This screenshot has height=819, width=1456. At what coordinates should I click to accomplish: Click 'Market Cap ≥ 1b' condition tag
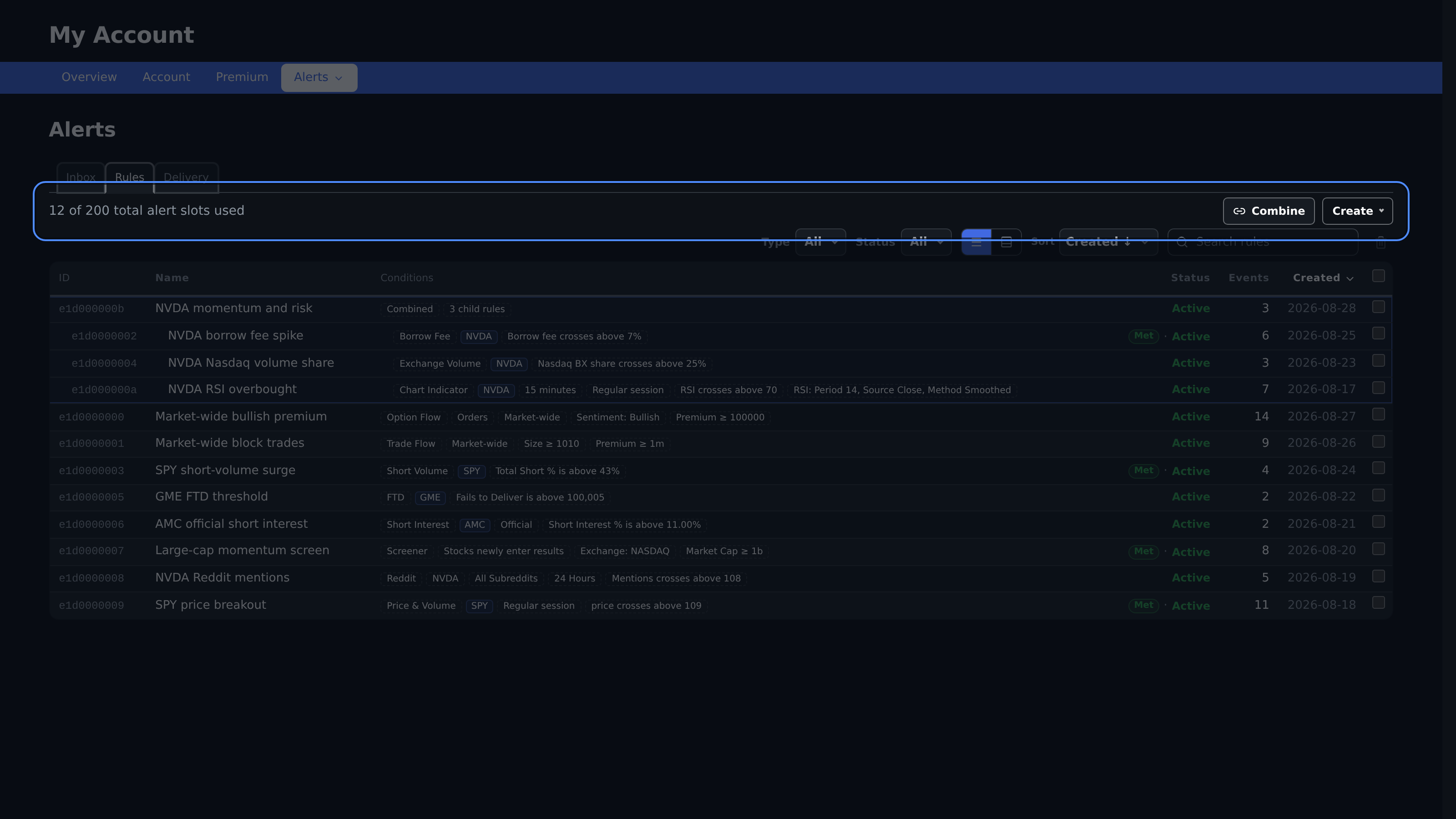(x=724, y=551)
